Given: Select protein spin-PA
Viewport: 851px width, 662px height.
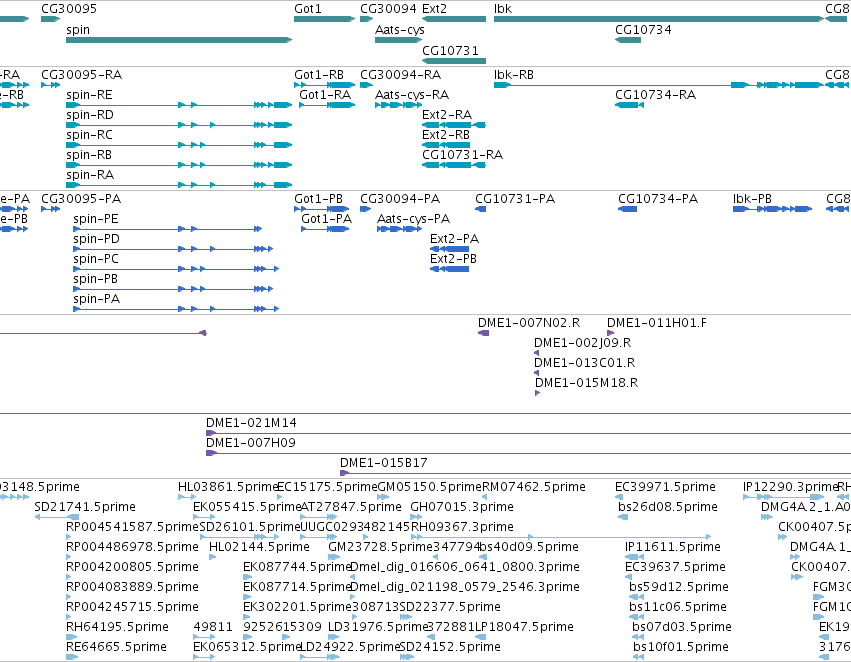Looking at the screenshot, I should pos(96,300).
